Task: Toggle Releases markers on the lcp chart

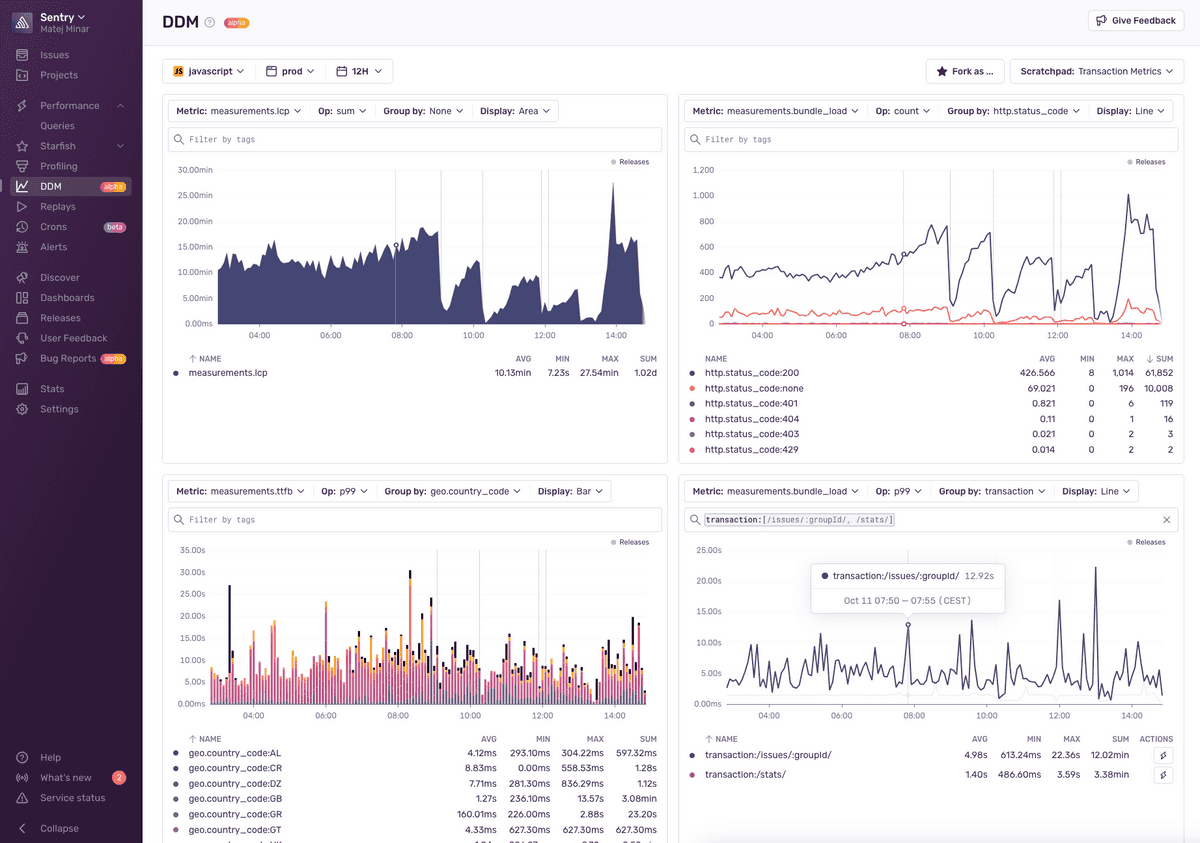Action: coord(630,162)
